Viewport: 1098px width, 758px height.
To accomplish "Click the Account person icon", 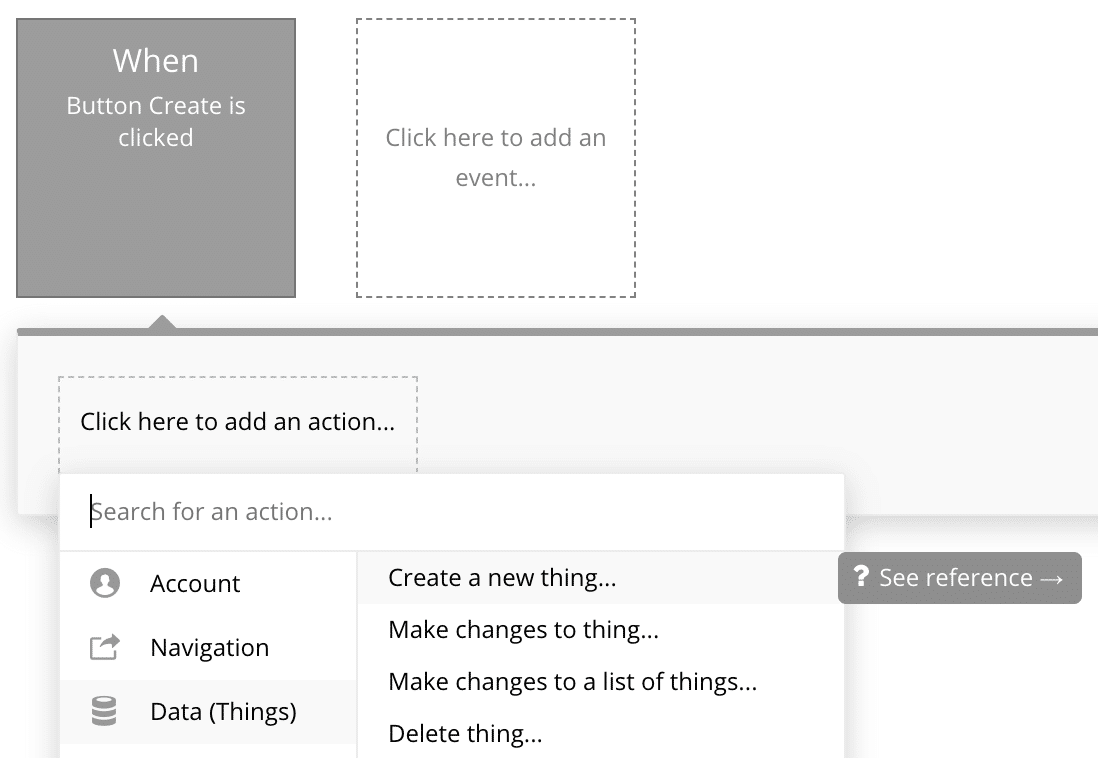I will click(105, 583).
